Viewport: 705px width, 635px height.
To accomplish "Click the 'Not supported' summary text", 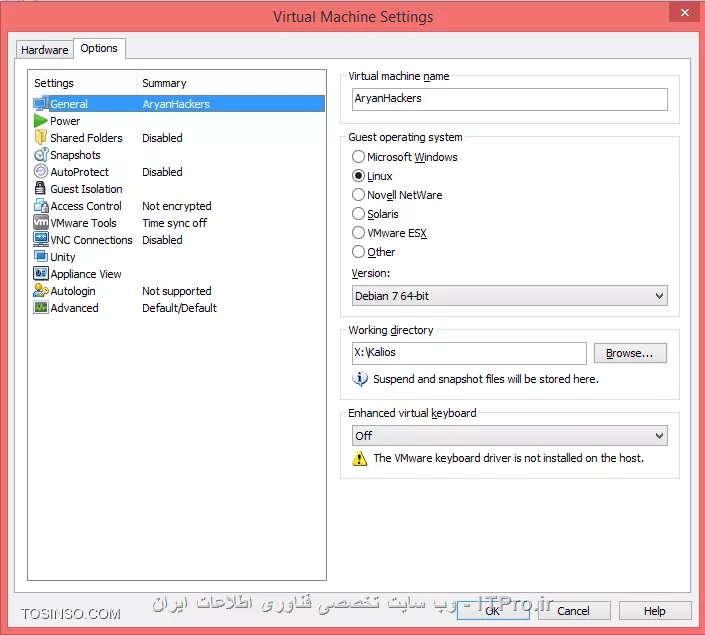I will pos(177,291).
